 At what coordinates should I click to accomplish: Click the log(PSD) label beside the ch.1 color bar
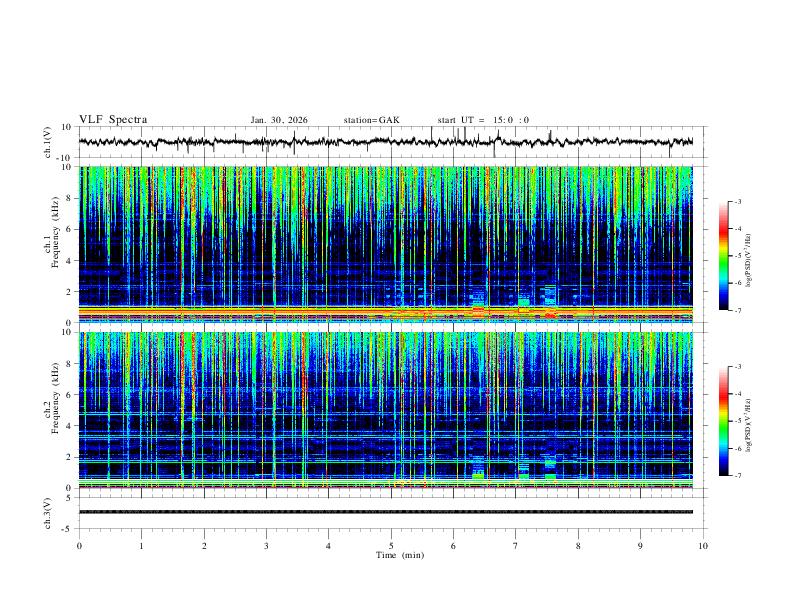(x=749, y=261)
